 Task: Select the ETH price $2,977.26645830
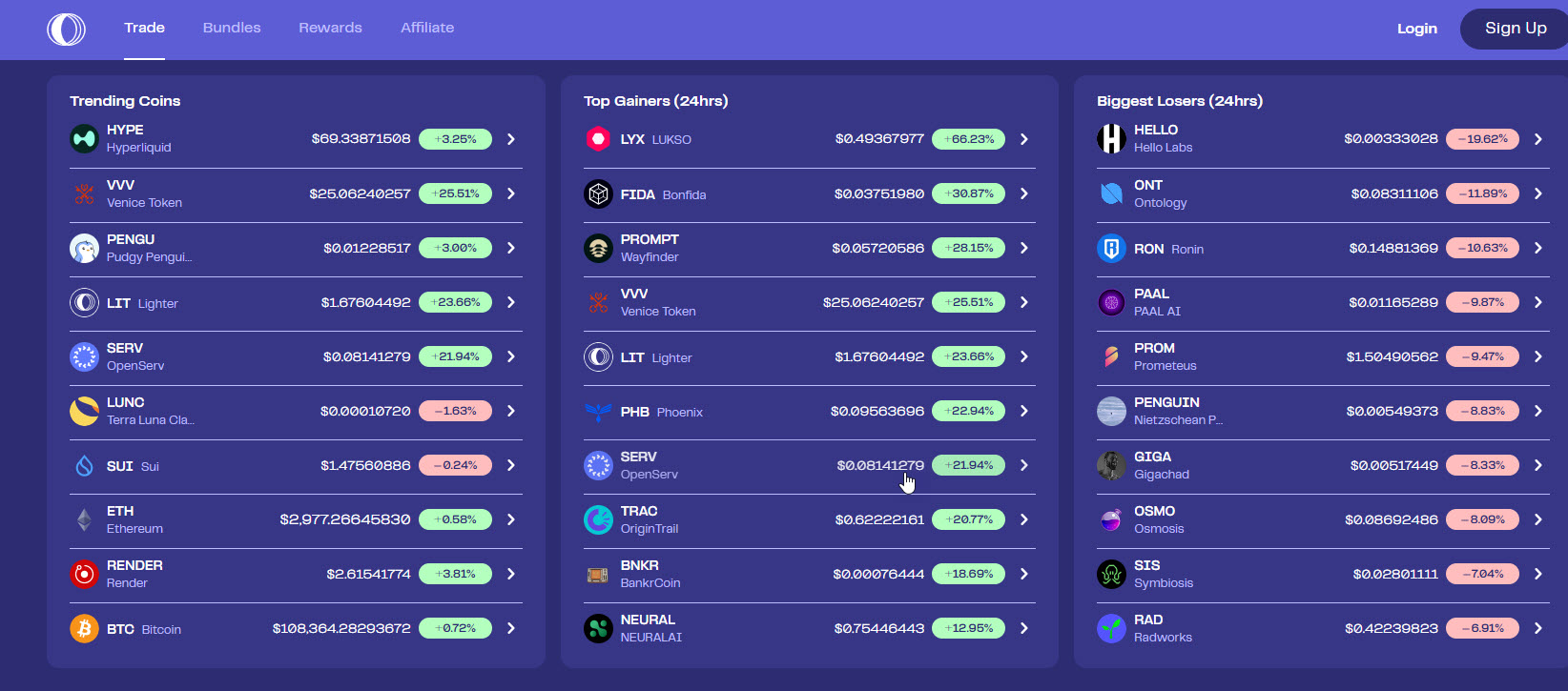tap(345, 519)
